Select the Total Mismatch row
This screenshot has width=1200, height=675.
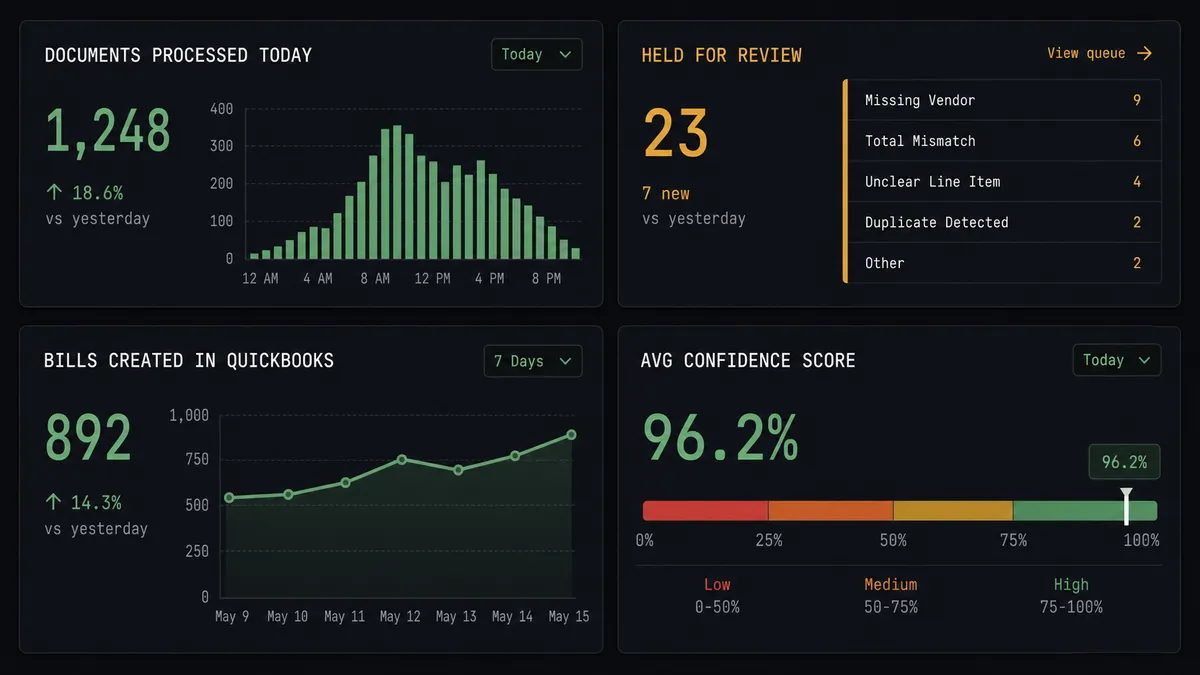1004,141
